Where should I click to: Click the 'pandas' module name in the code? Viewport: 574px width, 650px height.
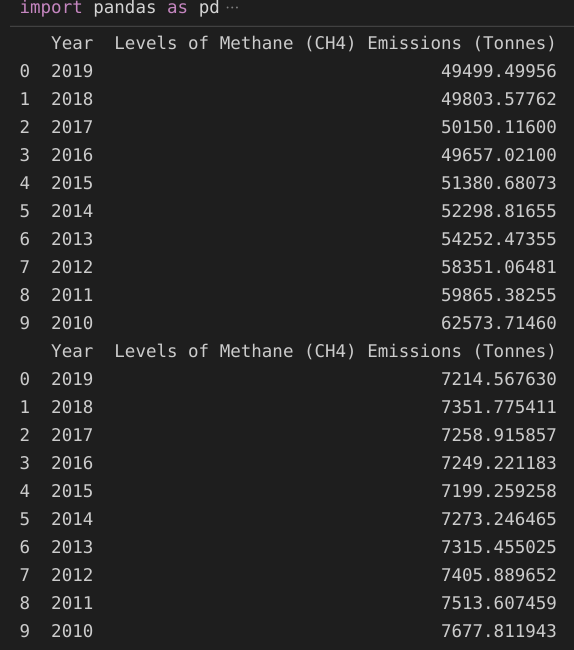pos(125,7)
